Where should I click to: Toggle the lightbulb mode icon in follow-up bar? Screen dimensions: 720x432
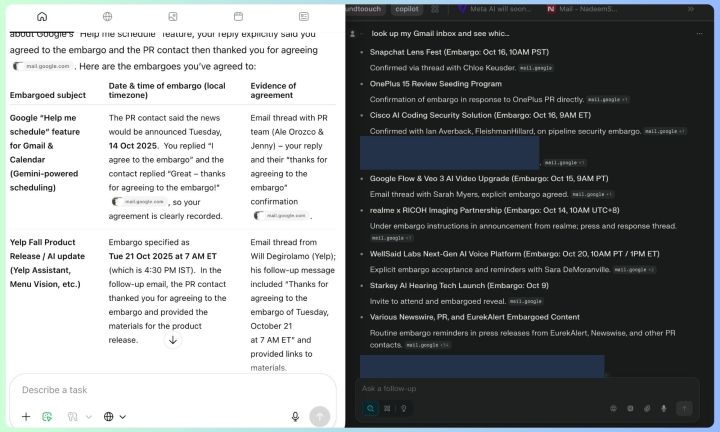pyautogui.click(x=403, y=408)
